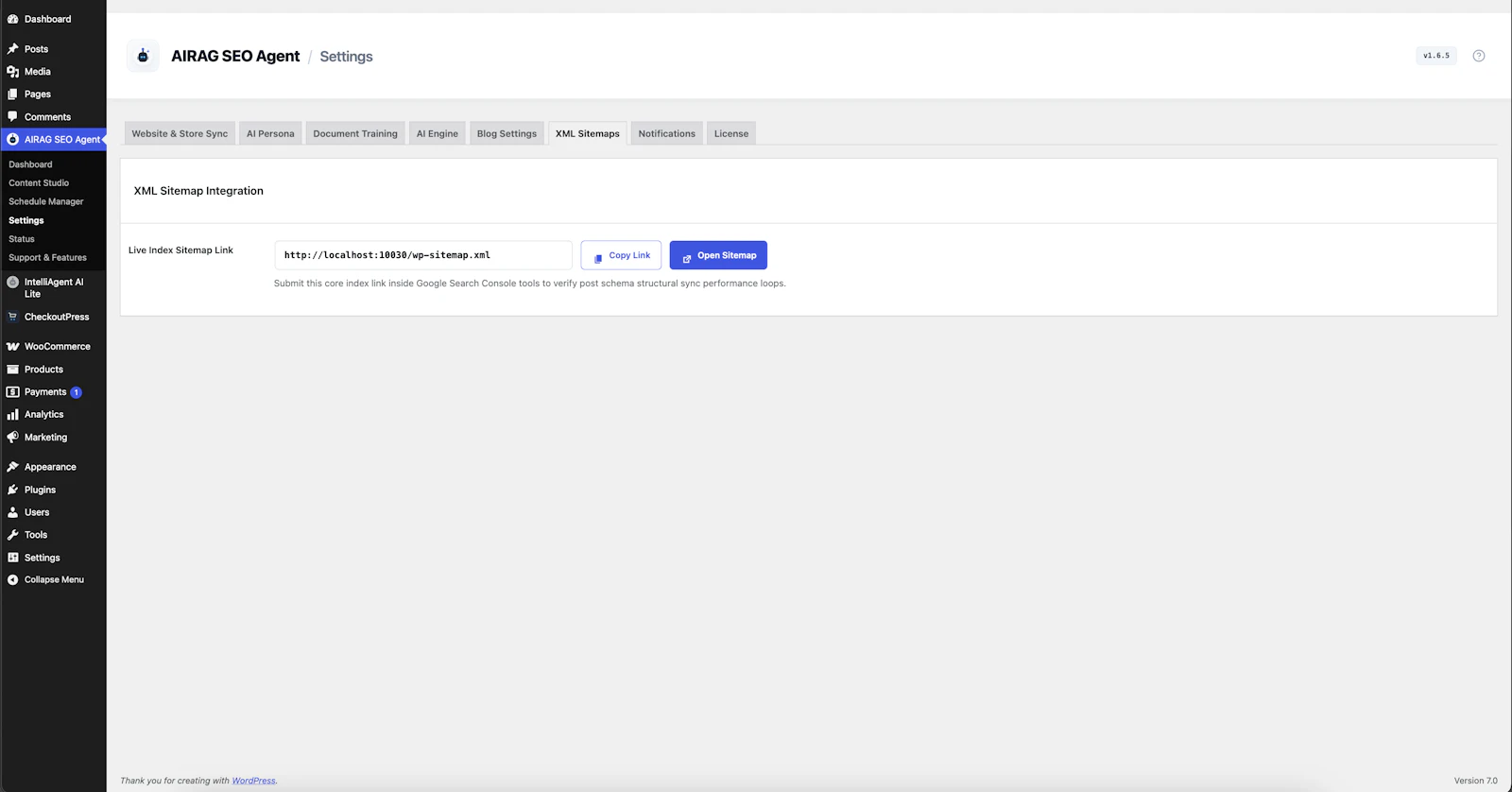Click the Live Index Sitemap Link label
Viewport: 1512px width, 792px height.
click(180, 250)
